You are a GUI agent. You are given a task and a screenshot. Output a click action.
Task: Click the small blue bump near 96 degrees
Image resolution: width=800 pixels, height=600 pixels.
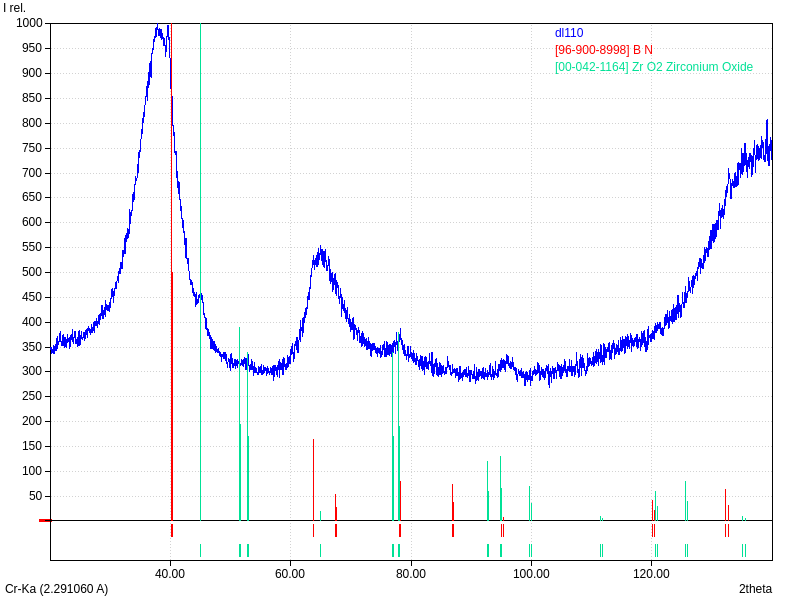(507, 360)
